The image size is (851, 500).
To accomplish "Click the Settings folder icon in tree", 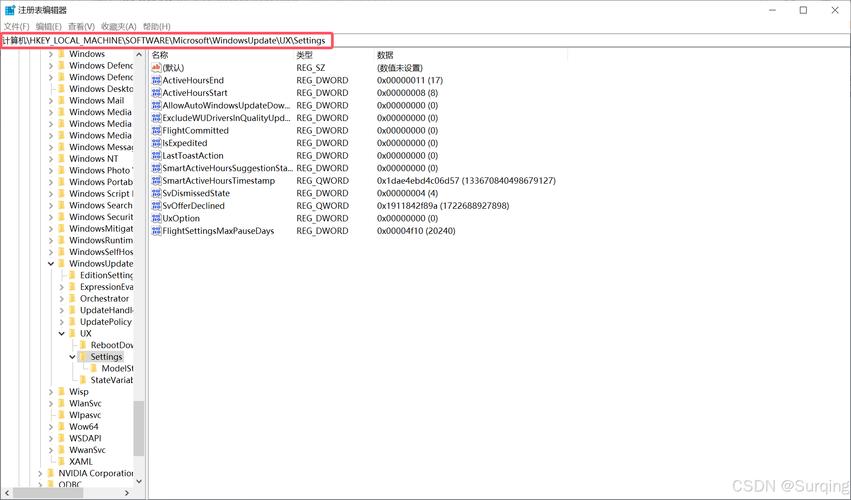I will point(83,357).
